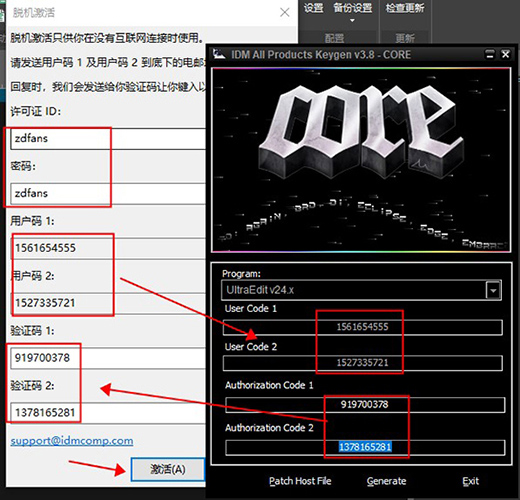Click Patch Host File in keygen

coord(300,481)
